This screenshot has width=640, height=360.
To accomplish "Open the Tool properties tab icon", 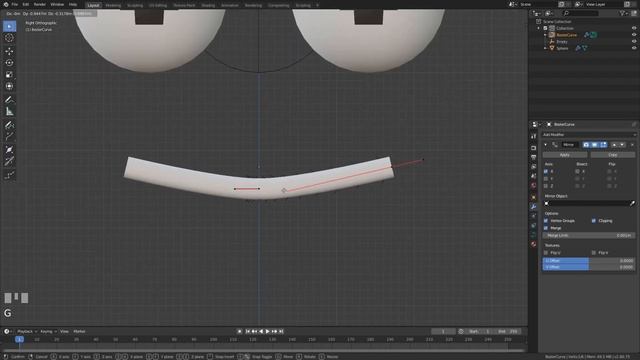I will coord(533,136).
